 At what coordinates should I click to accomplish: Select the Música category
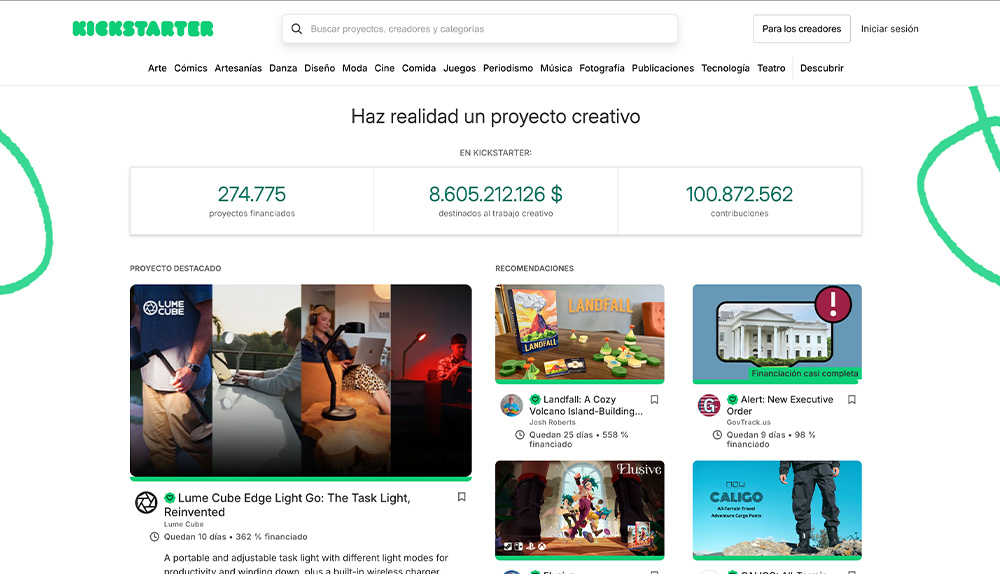point(556,68)
